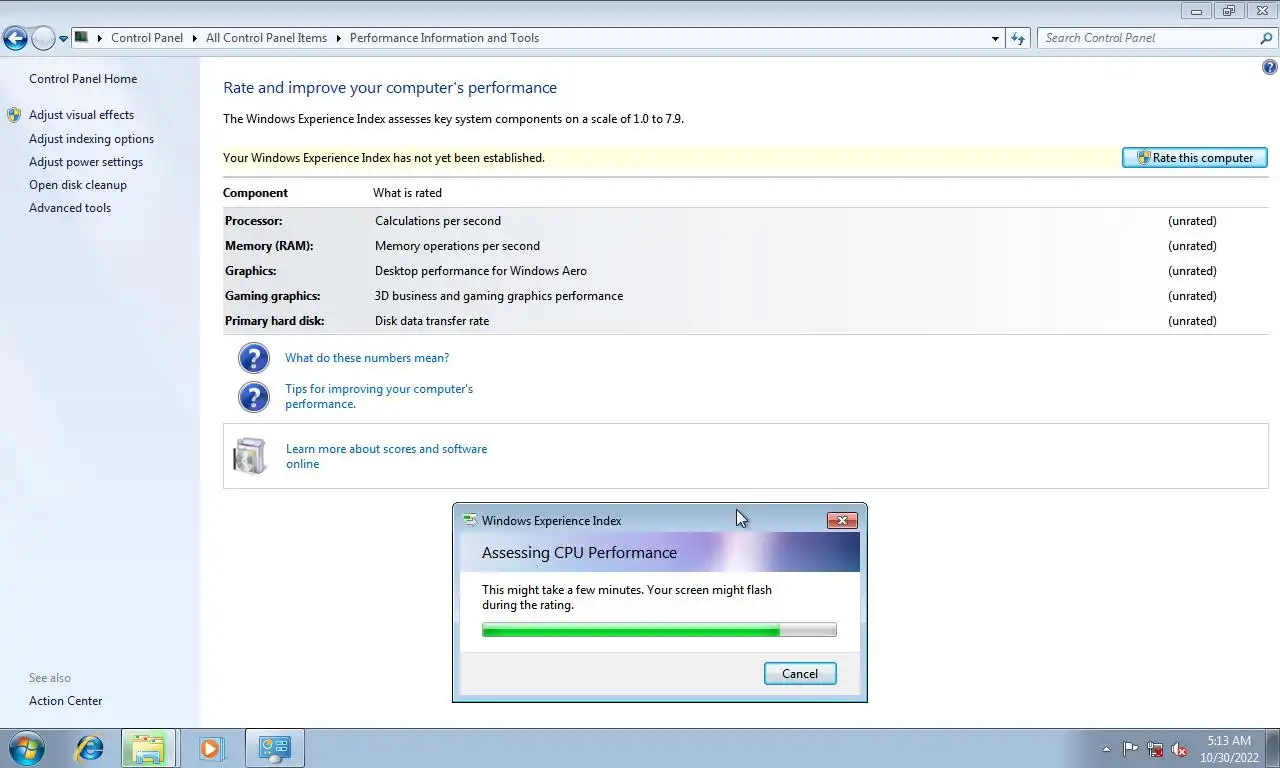Click All Control Panel Items breadcrumb
Viewport: 1280px width, 768px height.
coord(266,38)
